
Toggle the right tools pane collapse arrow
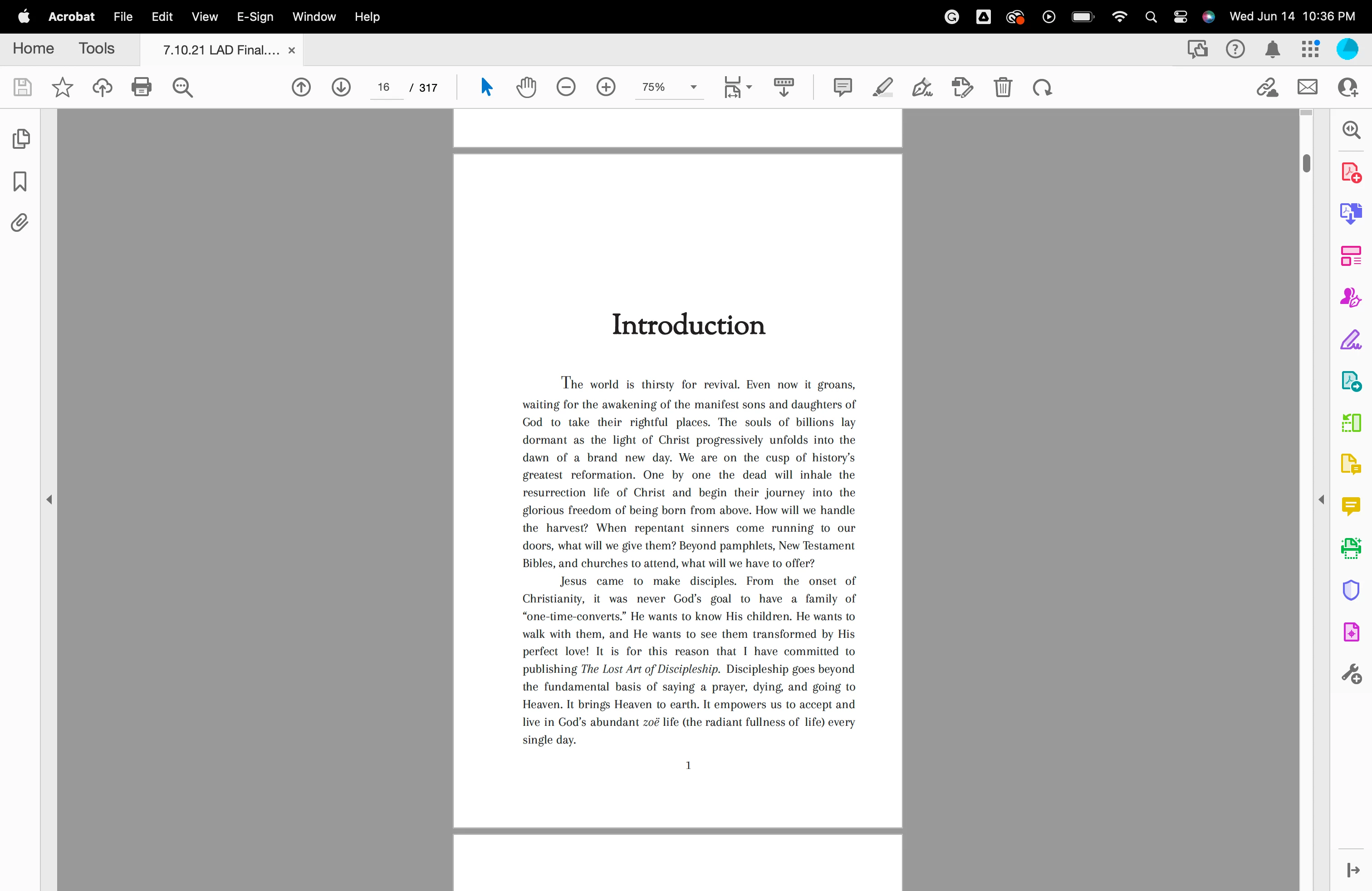(1321, 499)
